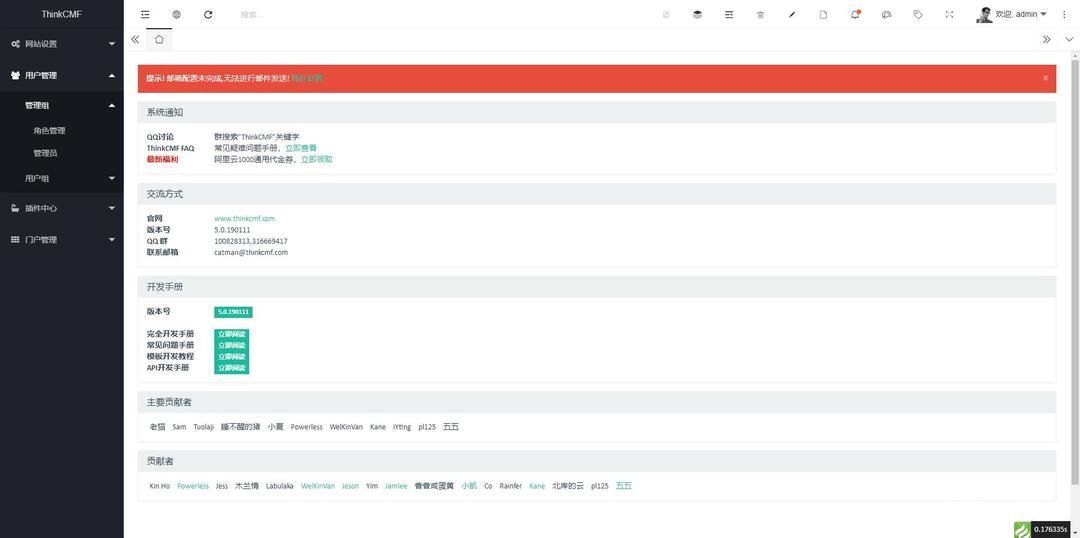Click 立即领取 voucher link
The height and width of the screenshot is (538, 1080).
[317, 159]
